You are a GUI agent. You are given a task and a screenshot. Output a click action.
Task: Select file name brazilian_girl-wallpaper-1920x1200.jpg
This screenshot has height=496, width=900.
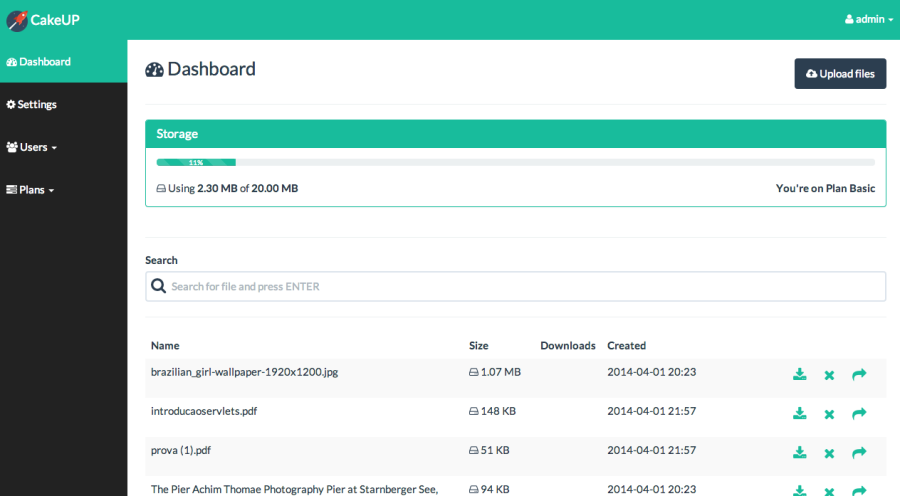(x=245, y=372)
